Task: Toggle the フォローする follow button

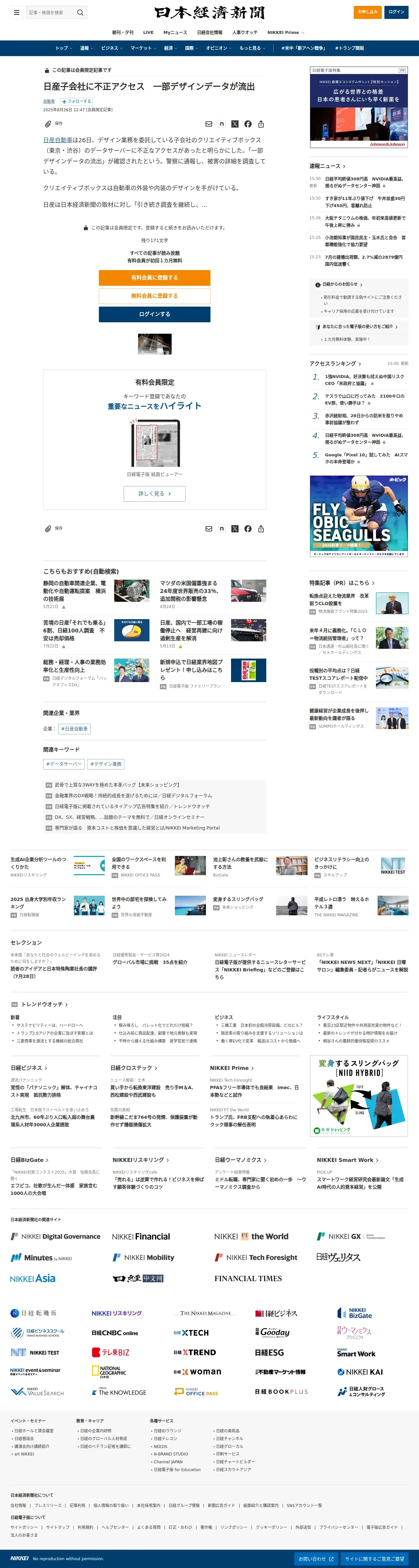Action: tap(77, 101)
